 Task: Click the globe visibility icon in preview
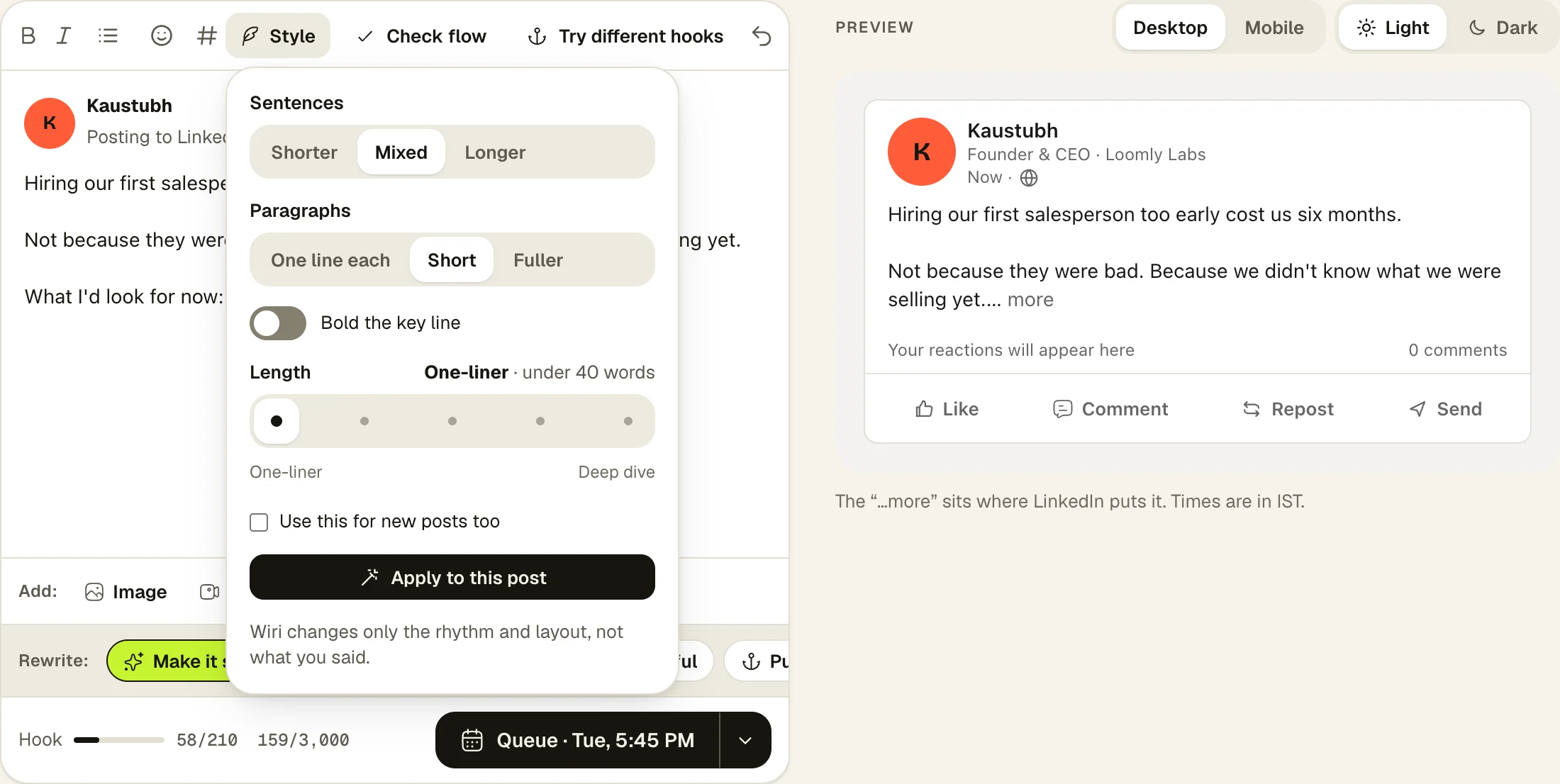[1029, 178]
